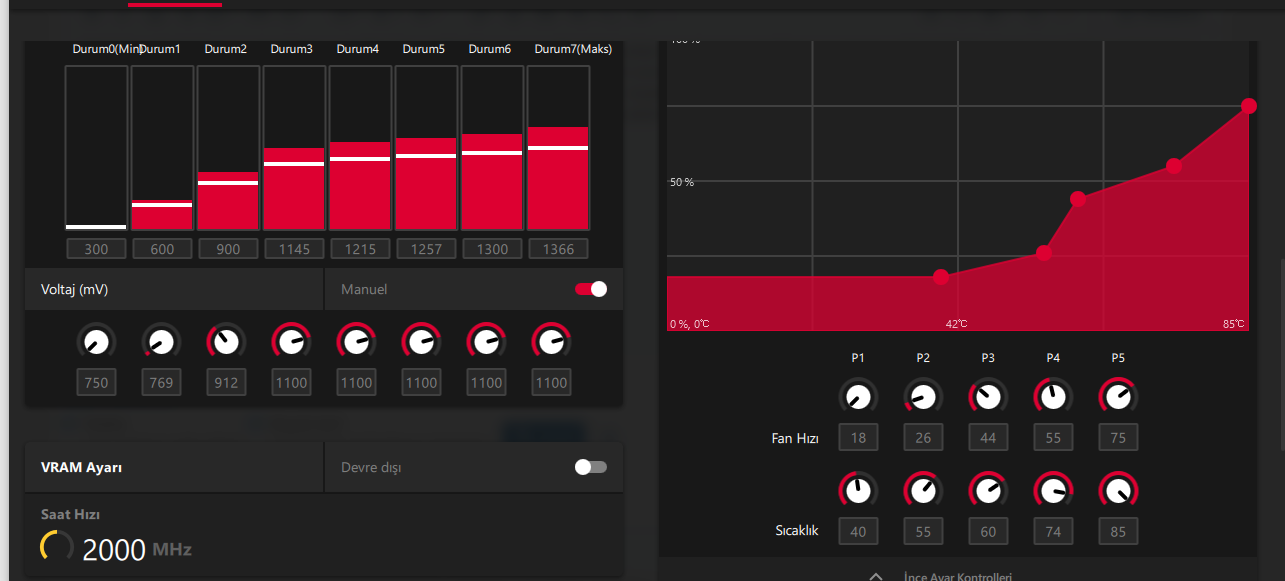The width and height of the screenshot is (1285, 581).
Task: Select the highest point on fan curve
Action: click(x=1249, y=106)
